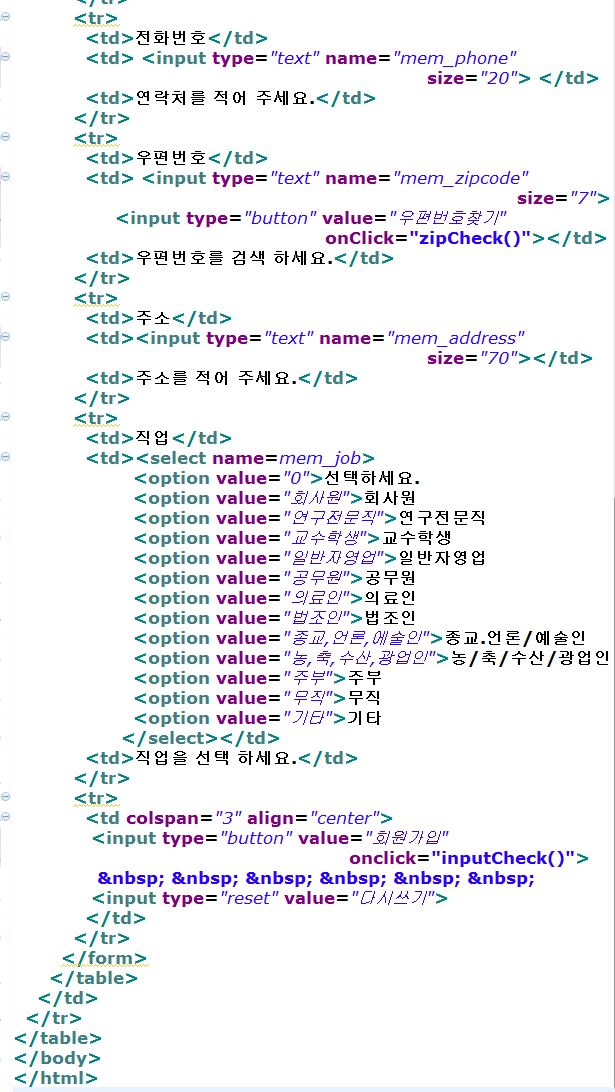The height and width of the screenshot is (1092, 615).
Task: Click the mem_job select name
Action: coord(320,458)
